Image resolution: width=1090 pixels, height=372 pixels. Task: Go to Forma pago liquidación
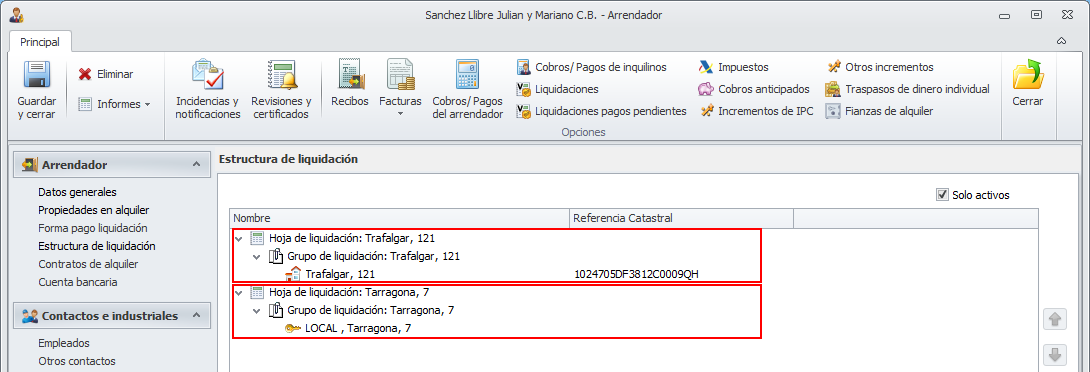pos(92,228)
